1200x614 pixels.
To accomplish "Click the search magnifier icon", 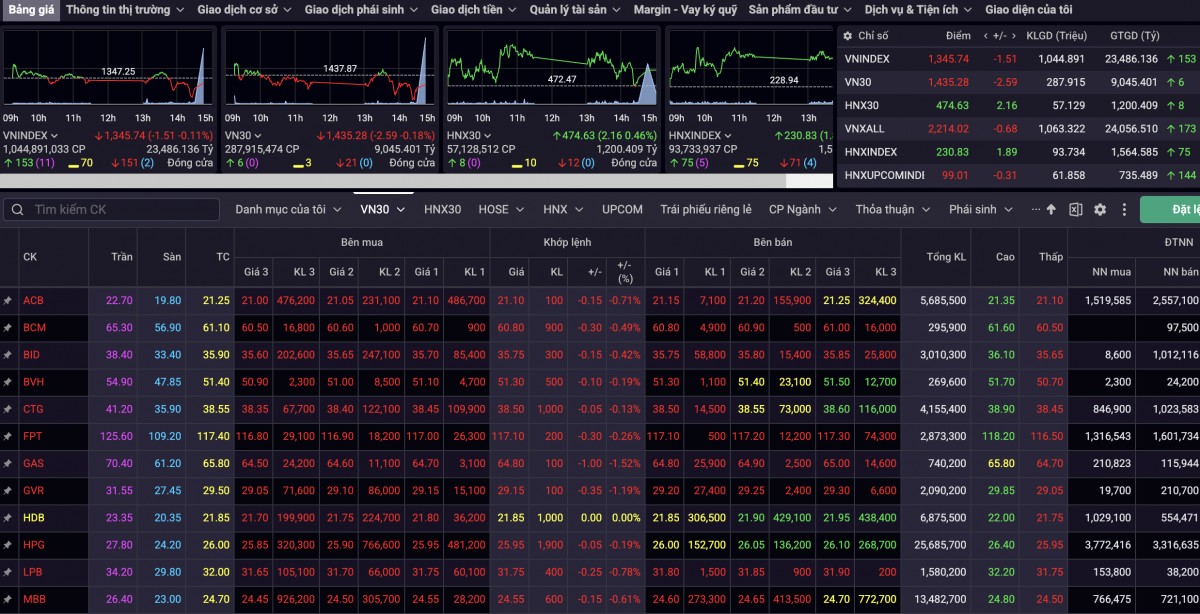I will (18, 210).
